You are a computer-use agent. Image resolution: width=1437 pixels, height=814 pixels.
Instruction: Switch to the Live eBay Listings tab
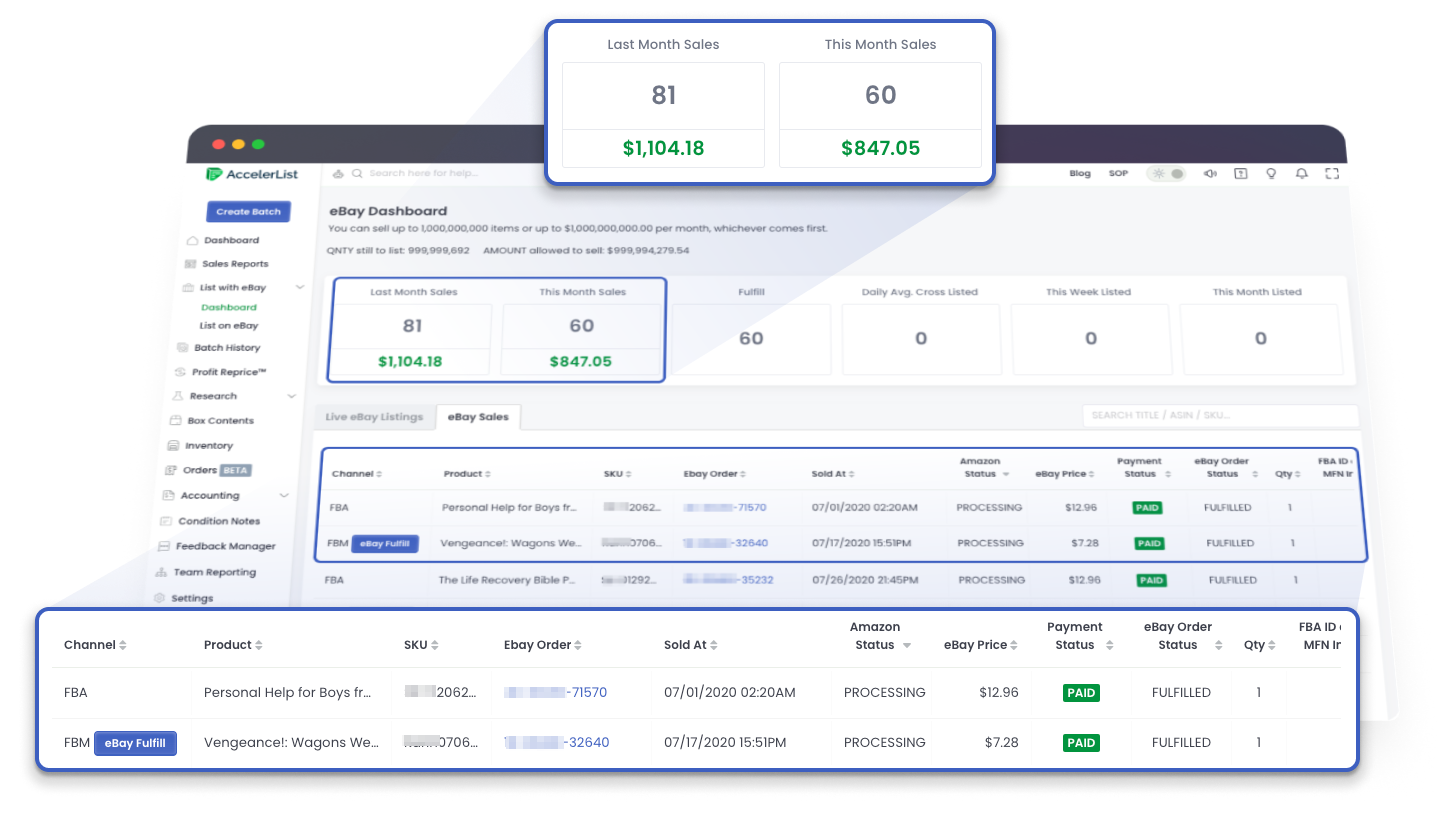coord(374,417)
